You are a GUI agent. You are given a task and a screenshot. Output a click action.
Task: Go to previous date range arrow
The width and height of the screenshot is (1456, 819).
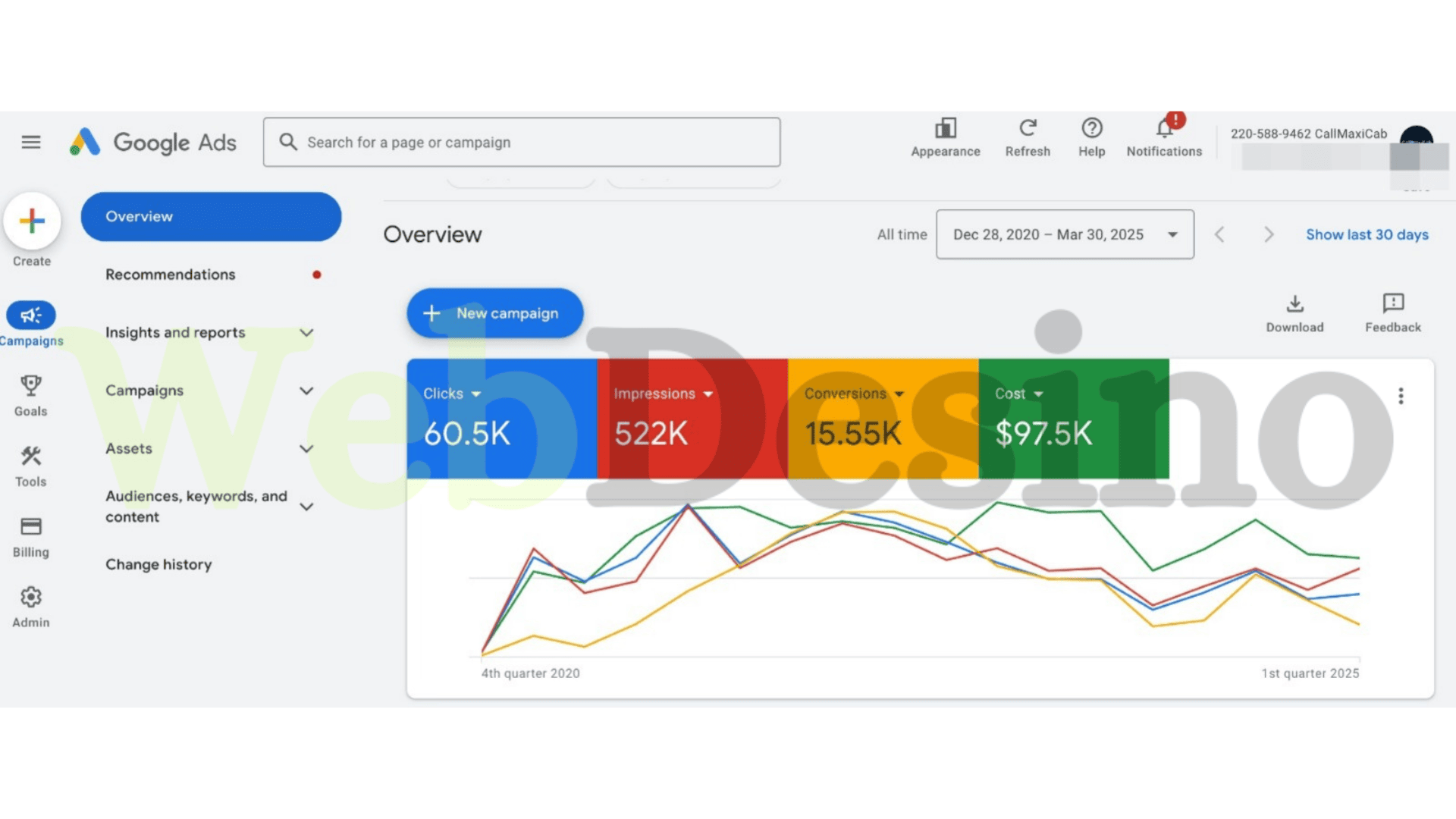pos(1219,234)
